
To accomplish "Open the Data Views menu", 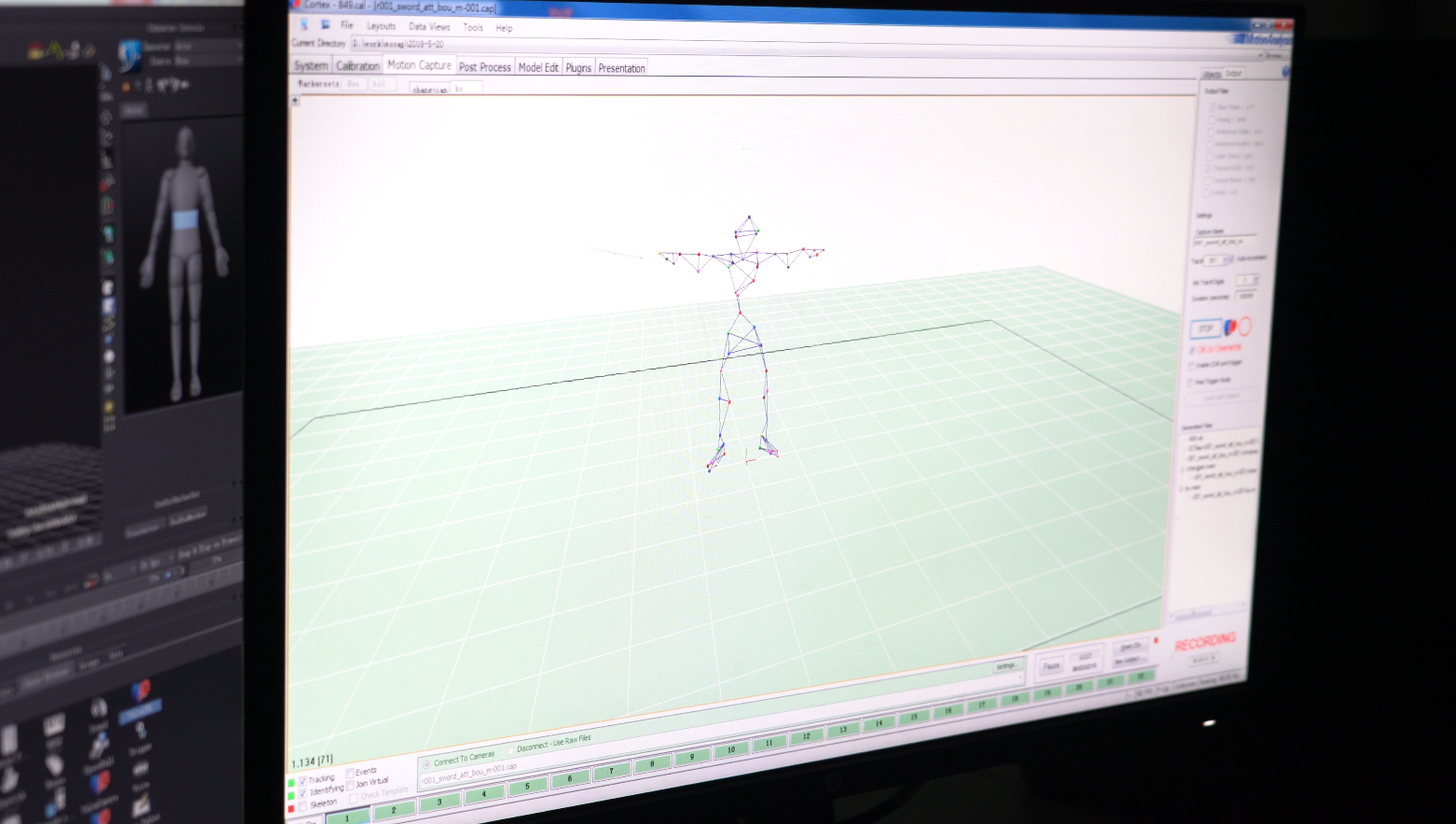I will click(x=429, y=27).
